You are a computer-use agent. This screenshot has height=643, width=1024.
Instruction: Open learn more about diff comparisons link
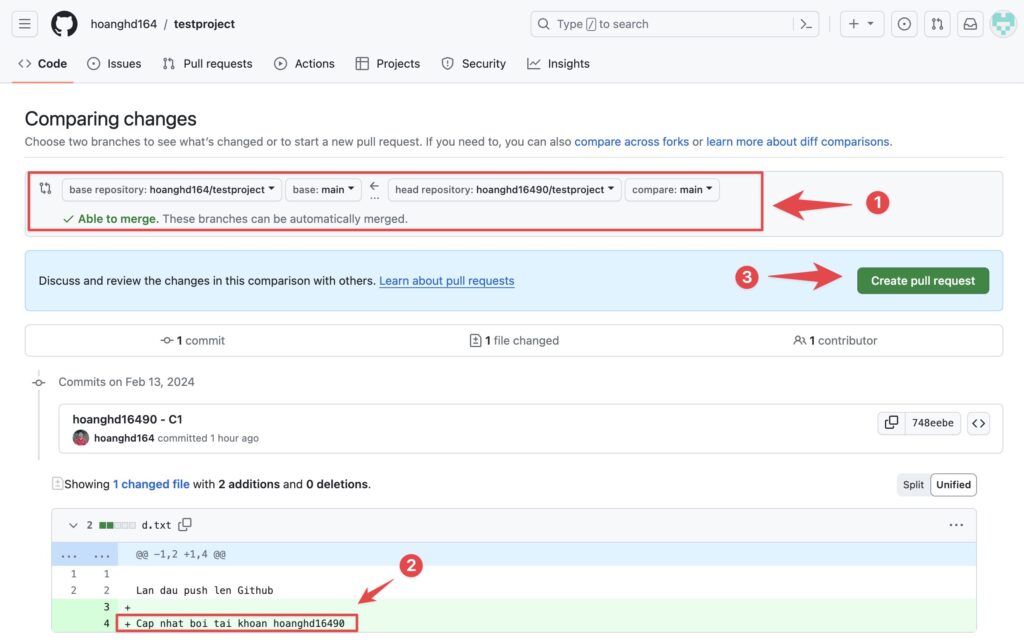pos(797,142)
